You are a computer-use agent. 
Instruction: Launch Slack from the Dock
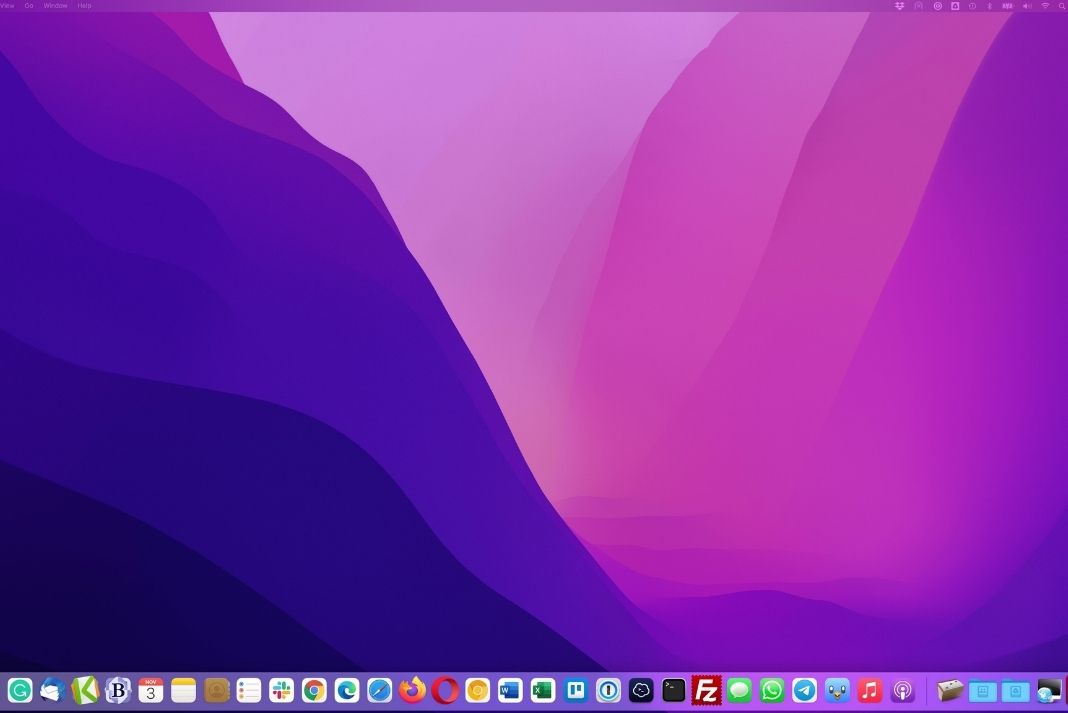point(282,690)
